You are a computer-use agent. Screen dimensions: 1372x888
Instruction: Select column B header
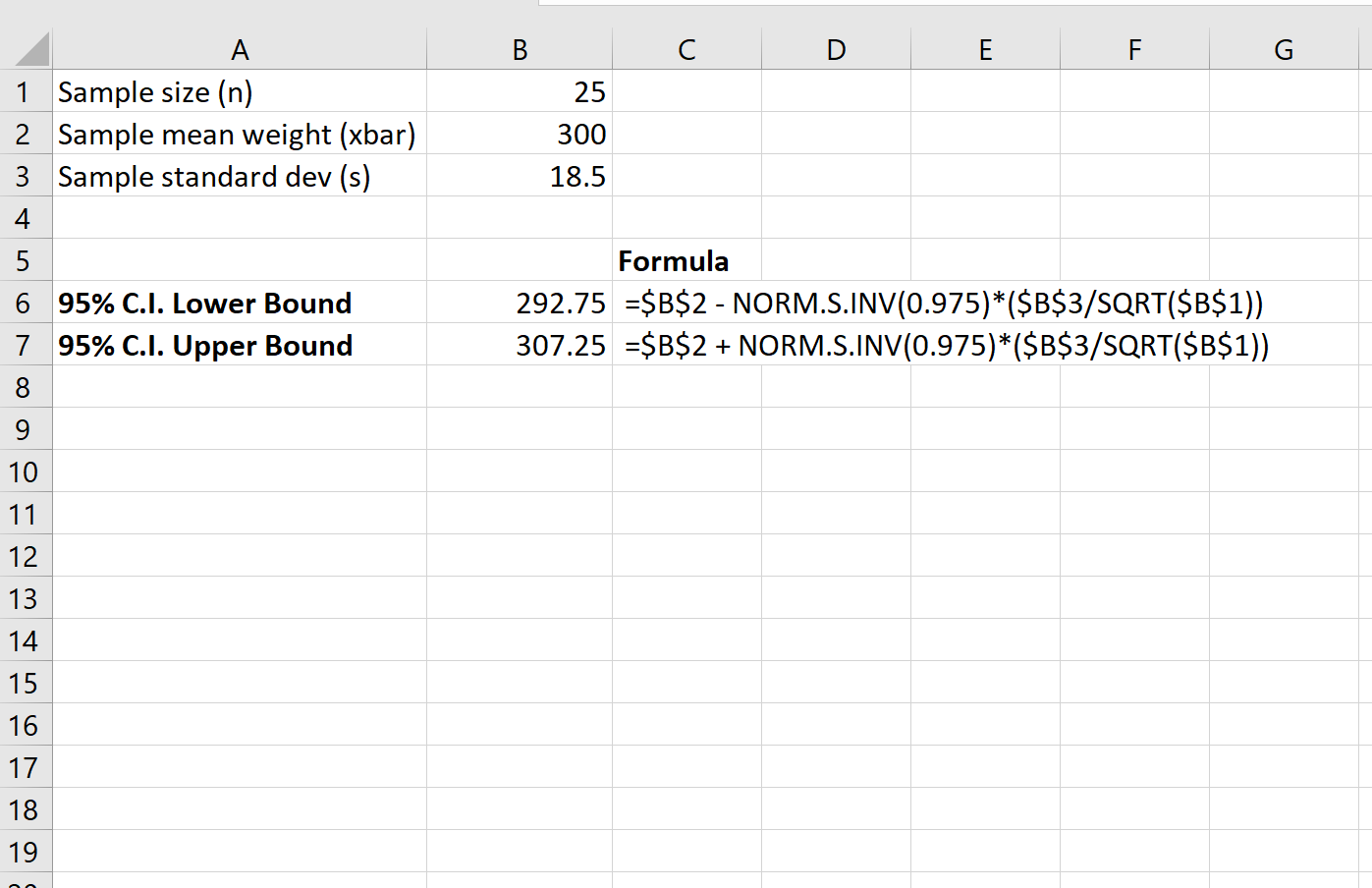(520, 50)
